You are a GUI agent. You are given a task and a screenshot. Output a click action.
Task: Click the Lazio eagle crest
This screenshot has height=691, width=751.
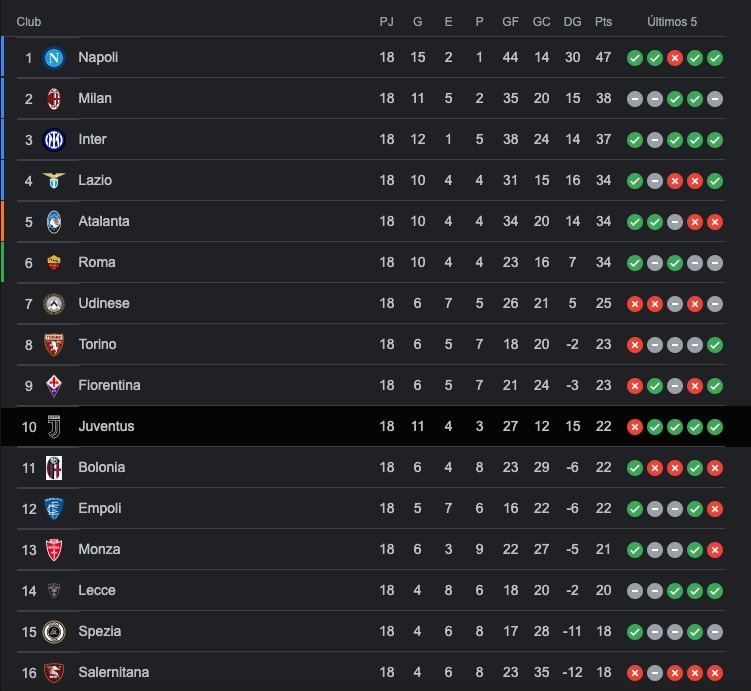click(x=54, y=181)
